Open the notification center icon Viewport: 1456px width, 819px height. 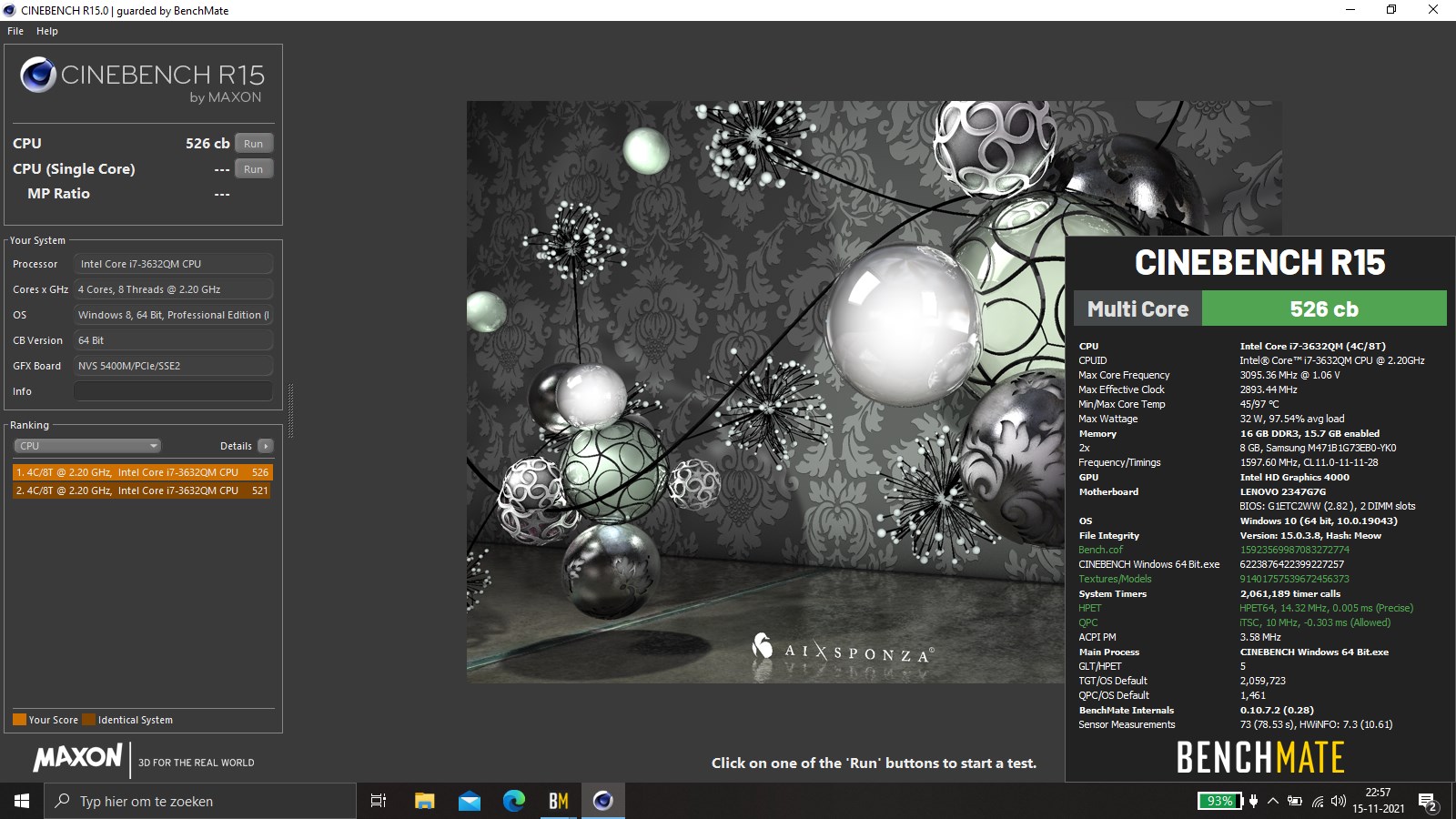(1428, 802)
